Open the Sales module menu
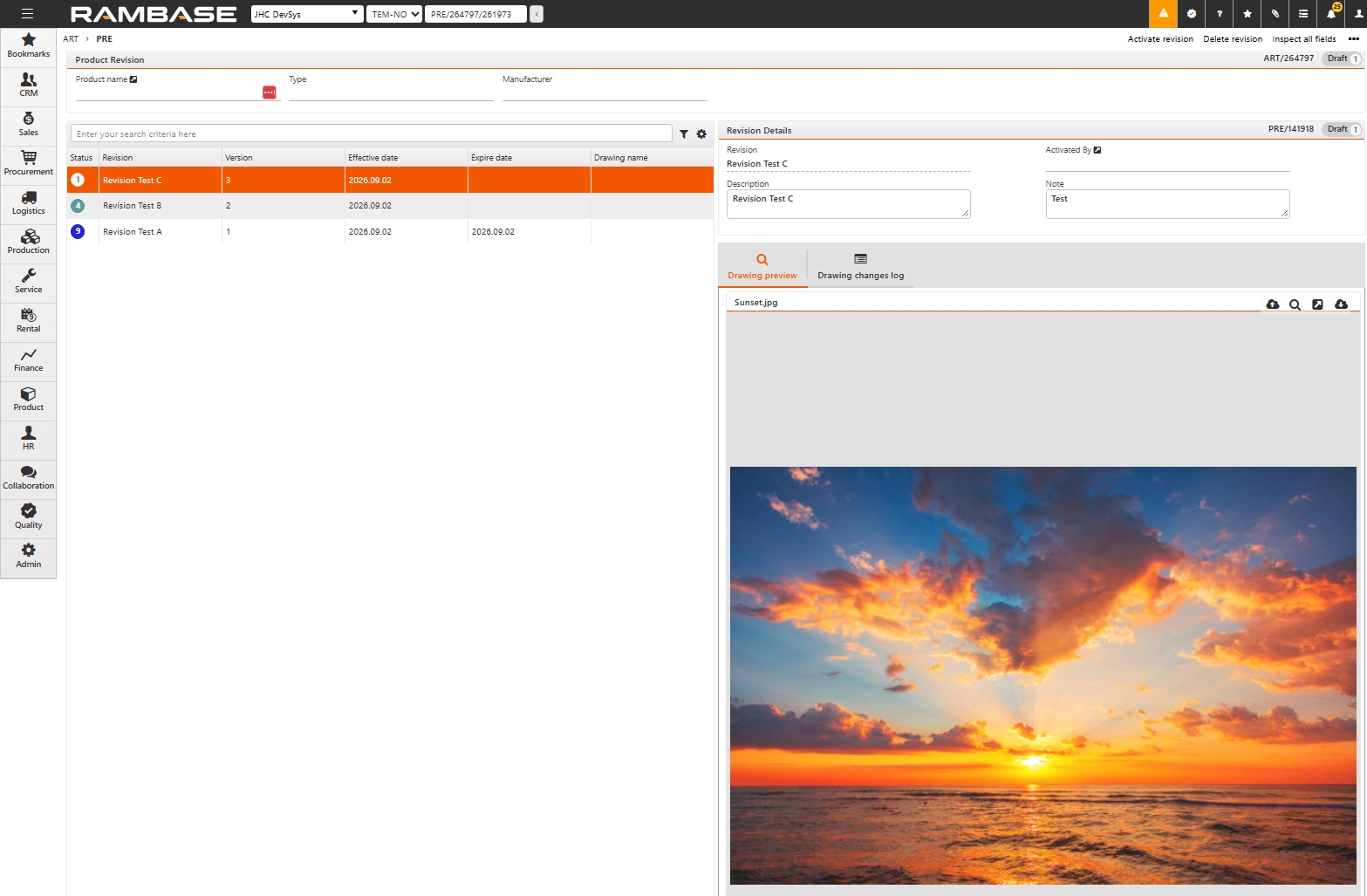 coord(29,125)
